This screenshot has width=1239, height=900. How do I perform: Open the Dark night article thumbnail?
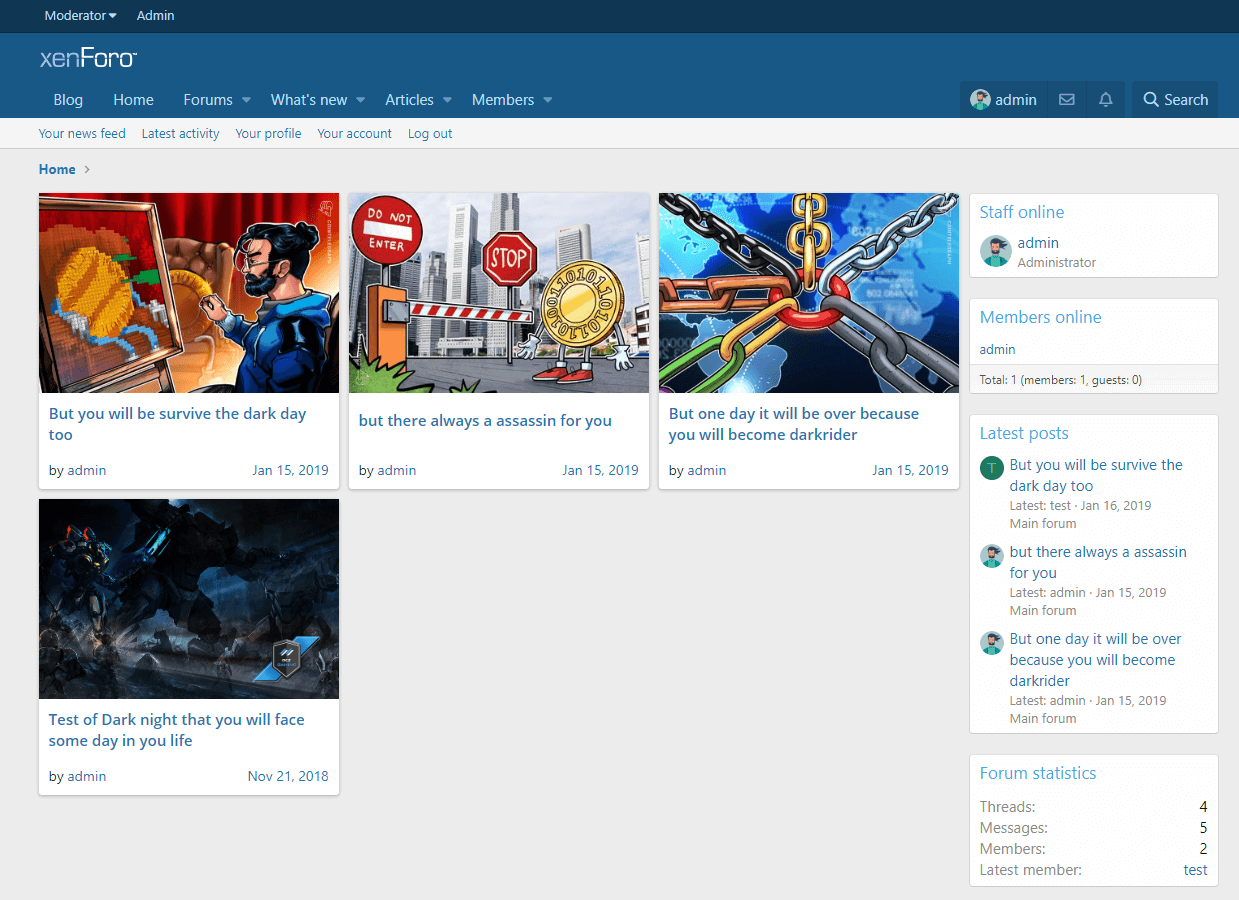click(x=188, y=598)
